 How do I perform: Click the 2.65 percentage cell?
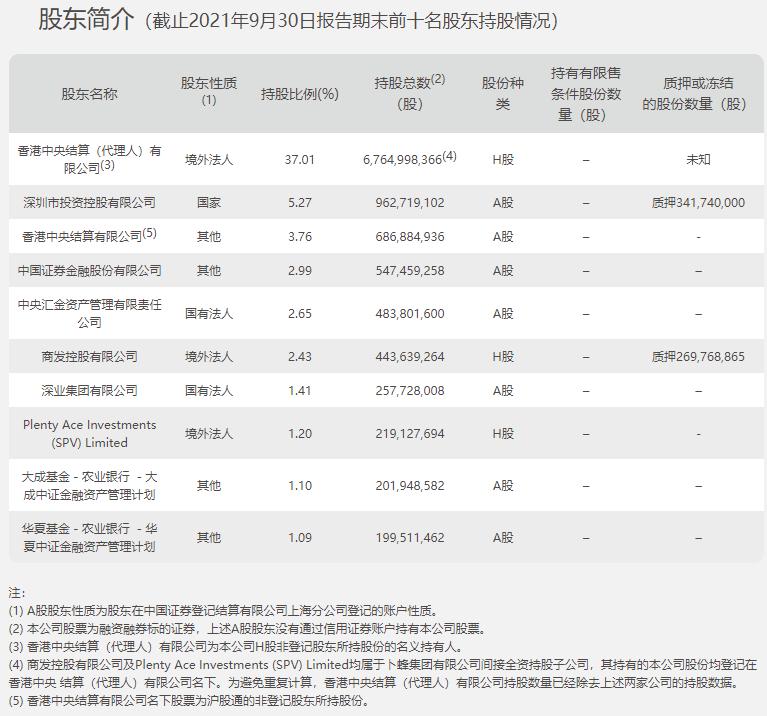(299, 313)
